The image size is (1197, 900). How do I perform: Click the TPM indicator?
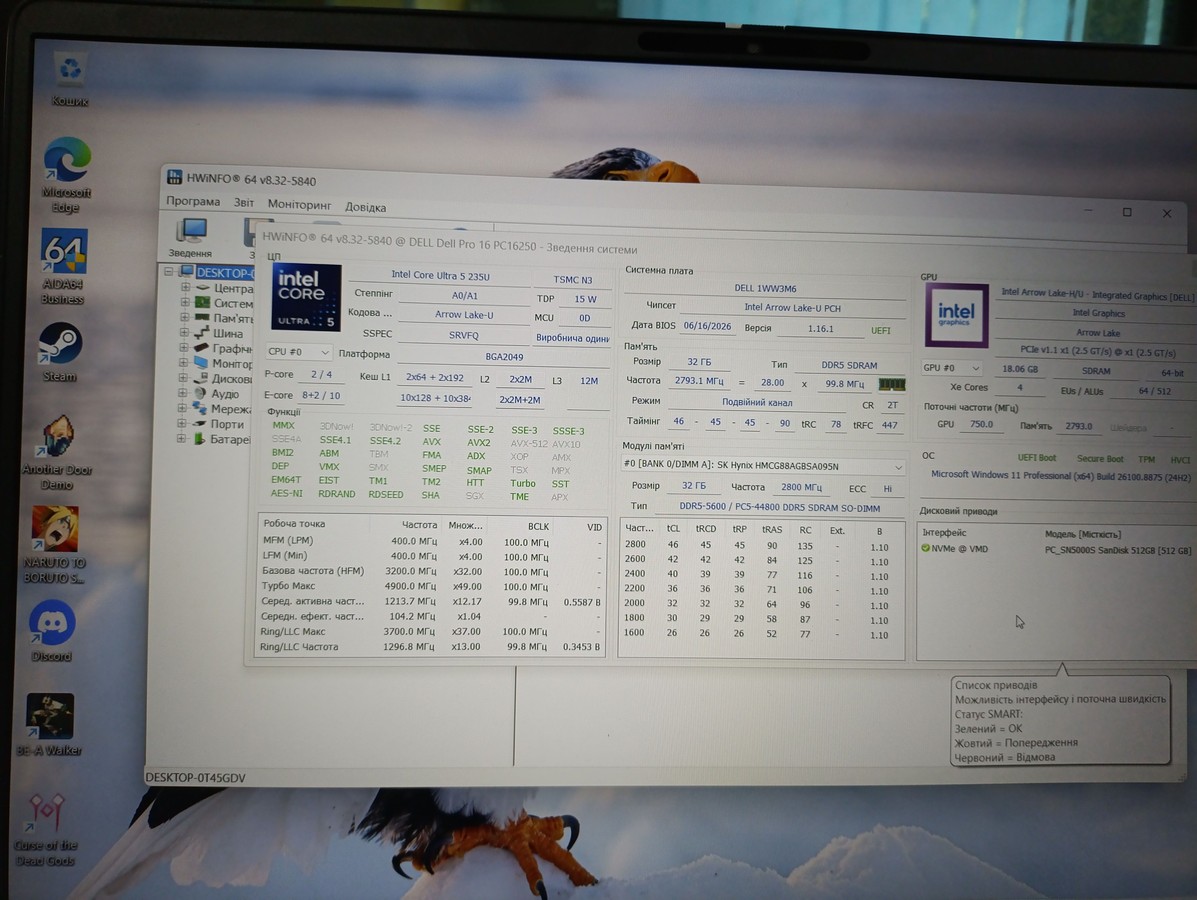pos(1147,460)
